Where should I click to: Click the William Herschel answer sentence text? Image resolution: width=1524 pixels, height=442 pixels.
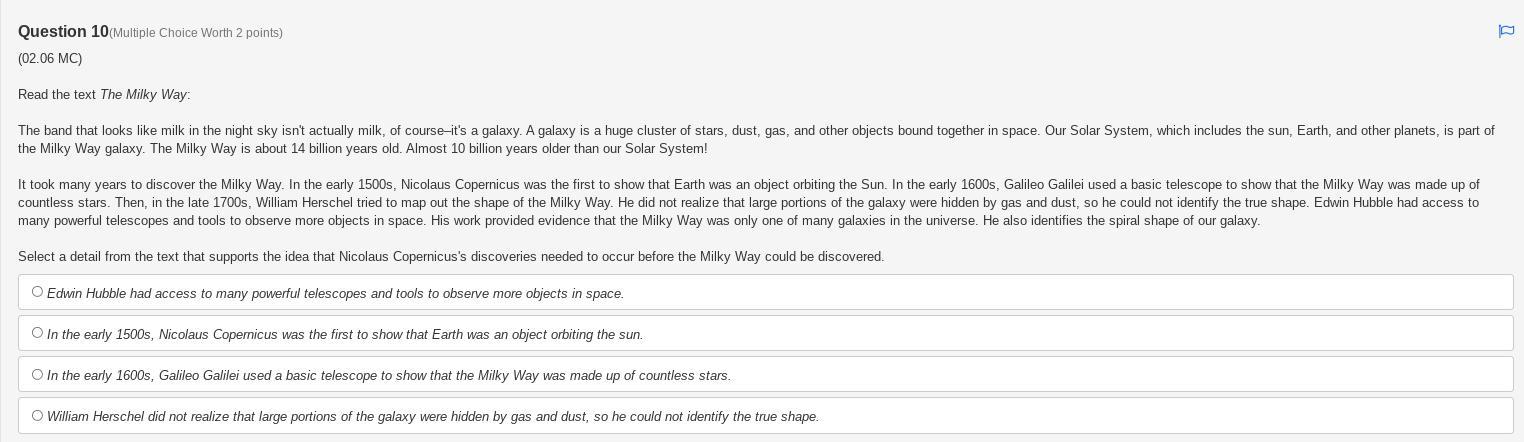(433, 417)
